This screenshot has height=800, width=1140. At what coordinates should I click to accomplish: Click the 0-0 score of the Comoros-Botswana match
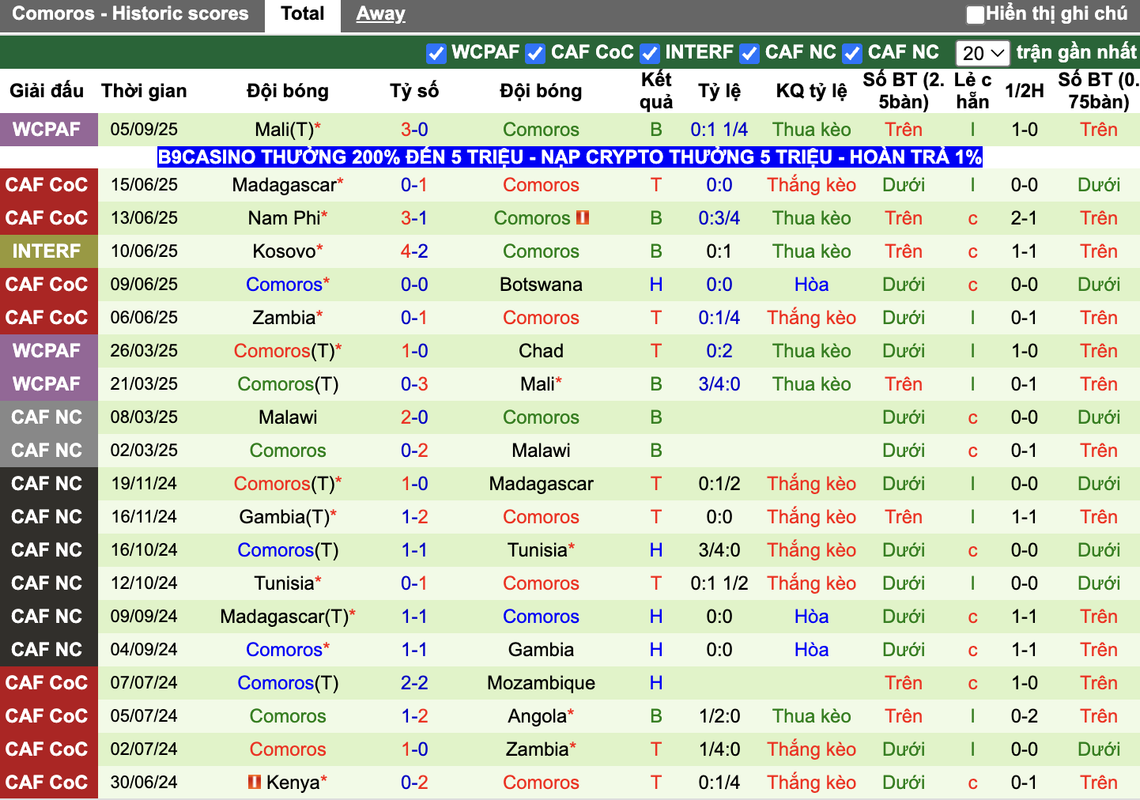[414, 284]
